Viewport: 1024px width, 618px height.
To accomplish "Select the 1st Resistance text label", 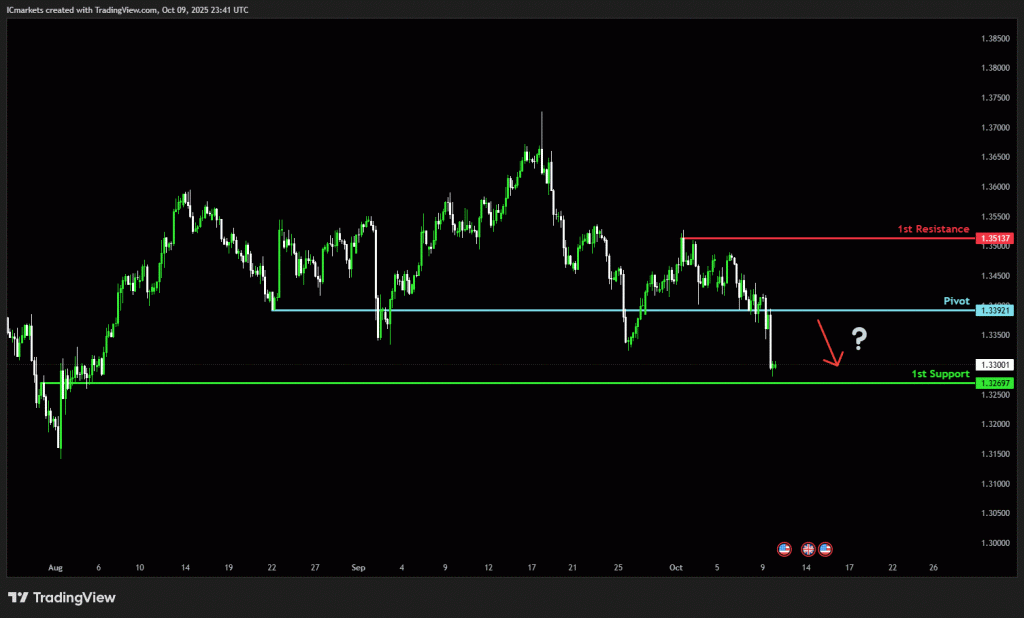I will click(932, 229).
